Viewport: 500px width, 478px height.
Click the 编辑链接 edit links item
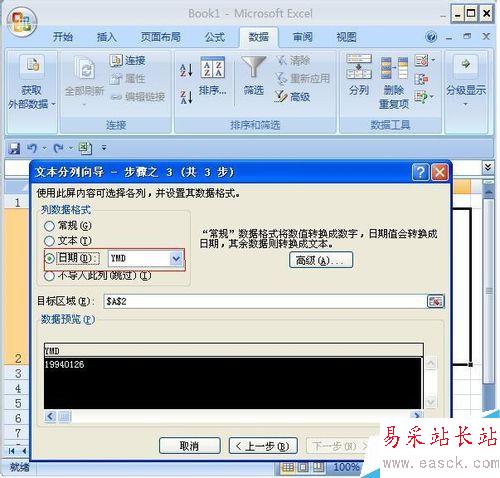tap(138, 97)
